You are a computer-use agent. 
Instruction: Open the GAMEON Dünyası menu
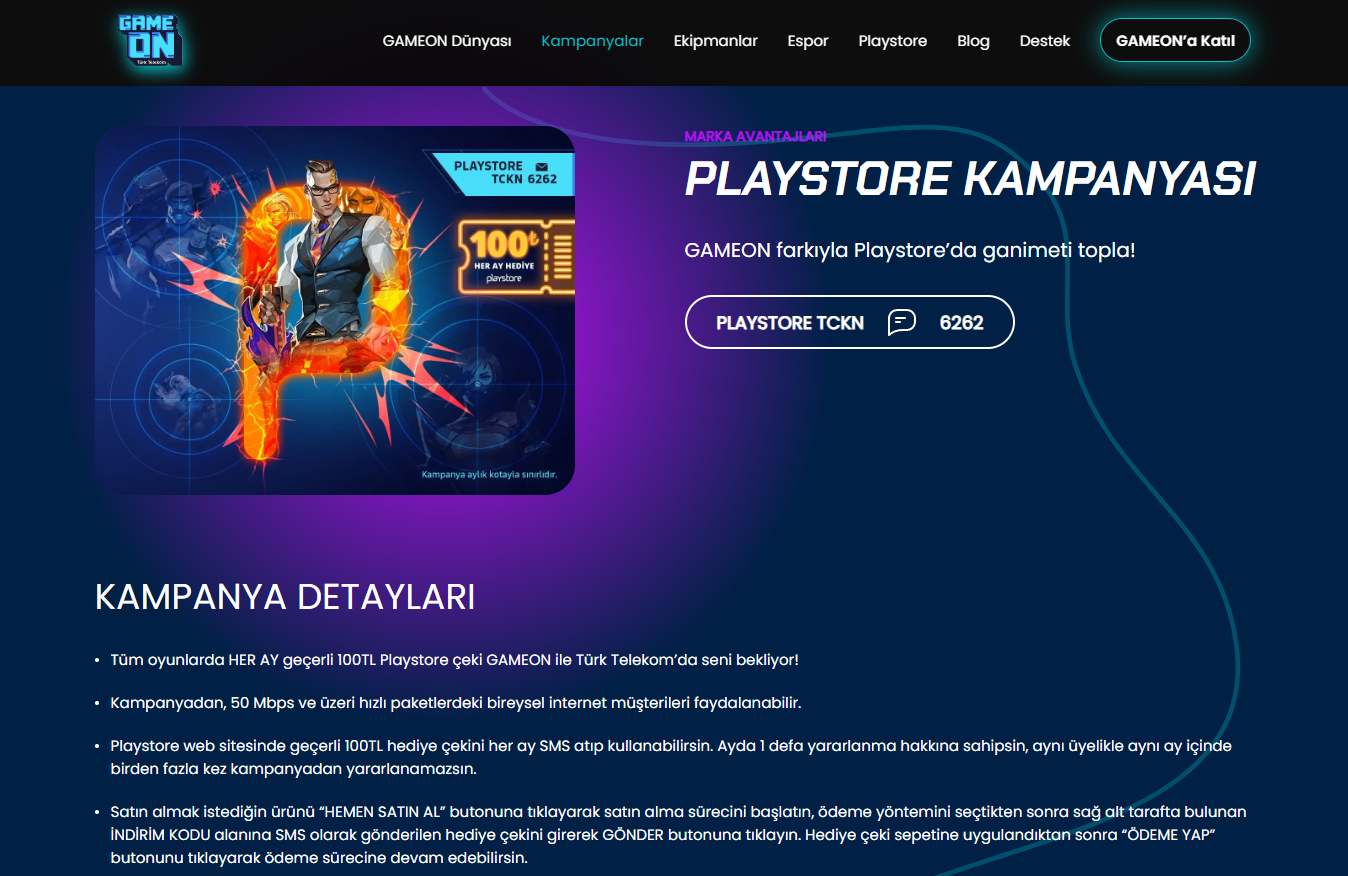(x=447, y=41)
